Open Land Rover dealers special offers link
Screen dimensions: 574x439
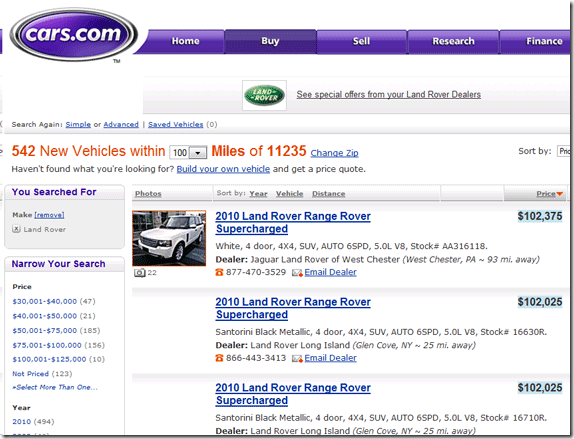(x=388, y=94)
